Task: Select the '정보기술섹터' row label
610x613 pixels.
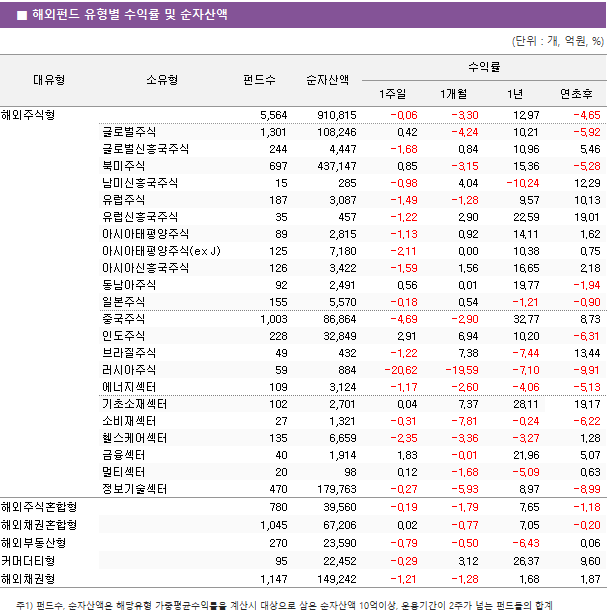Action: (x=135, y=489)
